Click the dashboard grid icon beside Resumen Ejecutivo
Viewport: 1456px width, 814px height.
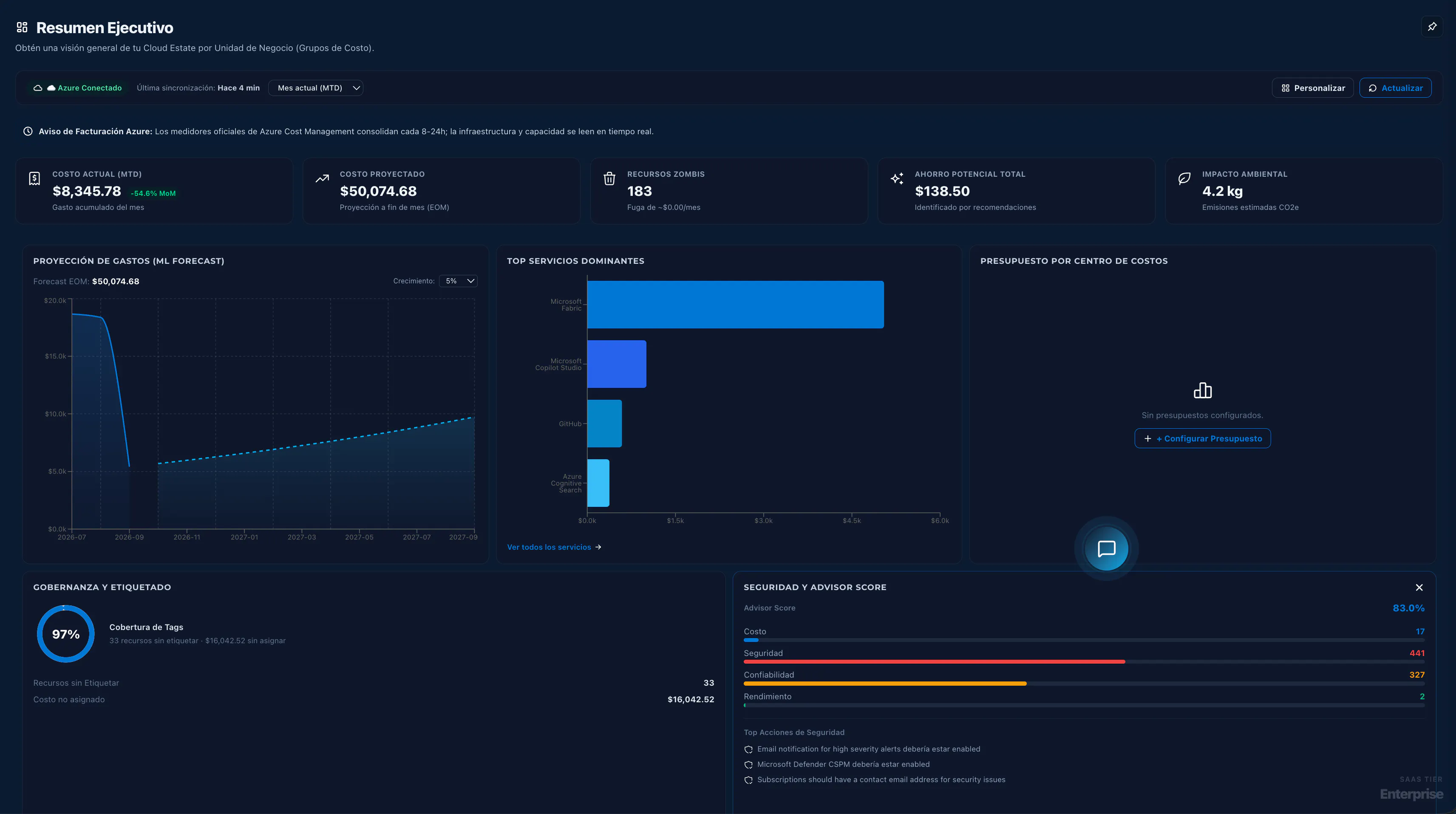coord(22,27)
